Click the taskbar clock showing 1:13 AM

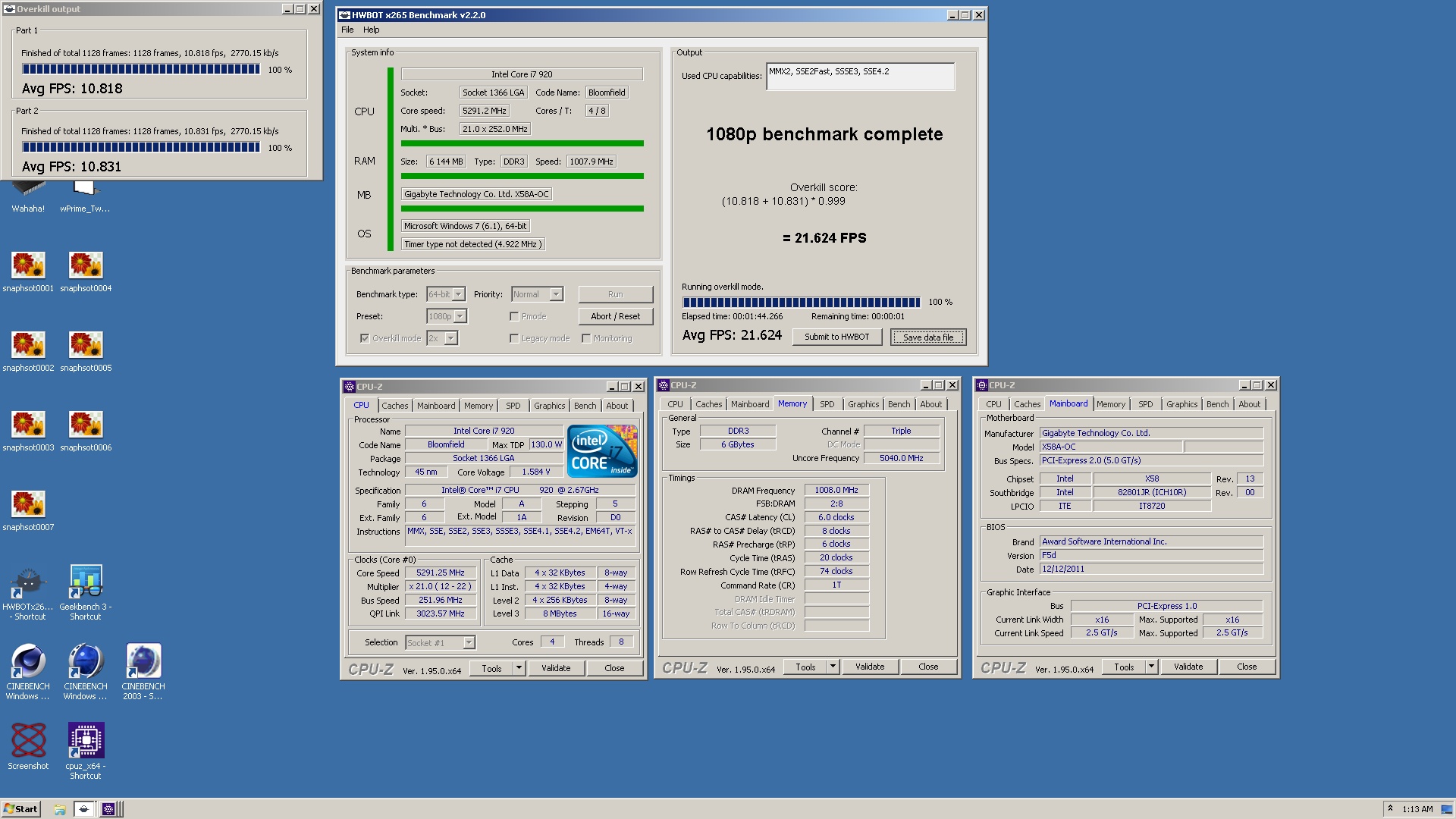[x=1417, y=809]
